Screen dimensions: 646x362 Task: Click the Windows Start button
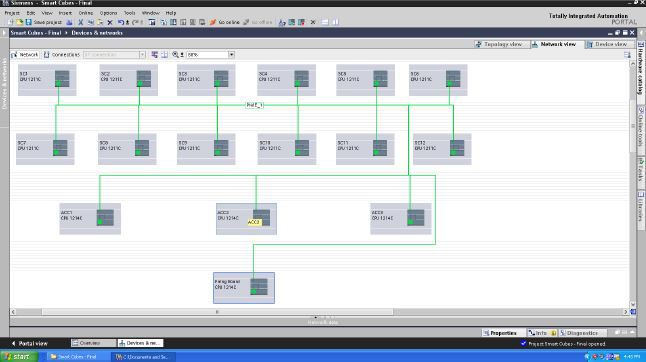coord(19,357)
